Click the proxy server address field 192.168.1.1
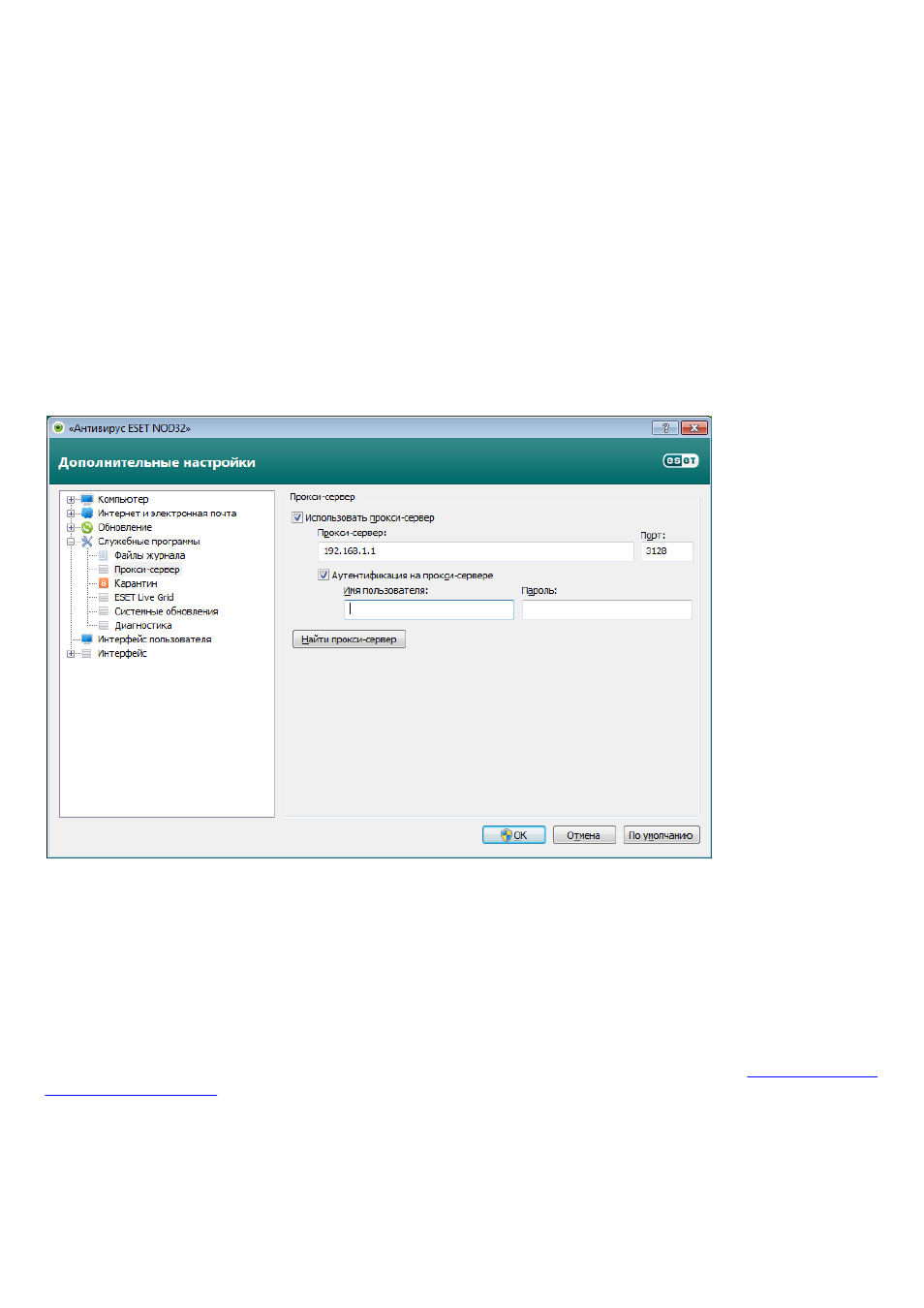The height and width of the screenshot is (1308, 924). point(476,551)
